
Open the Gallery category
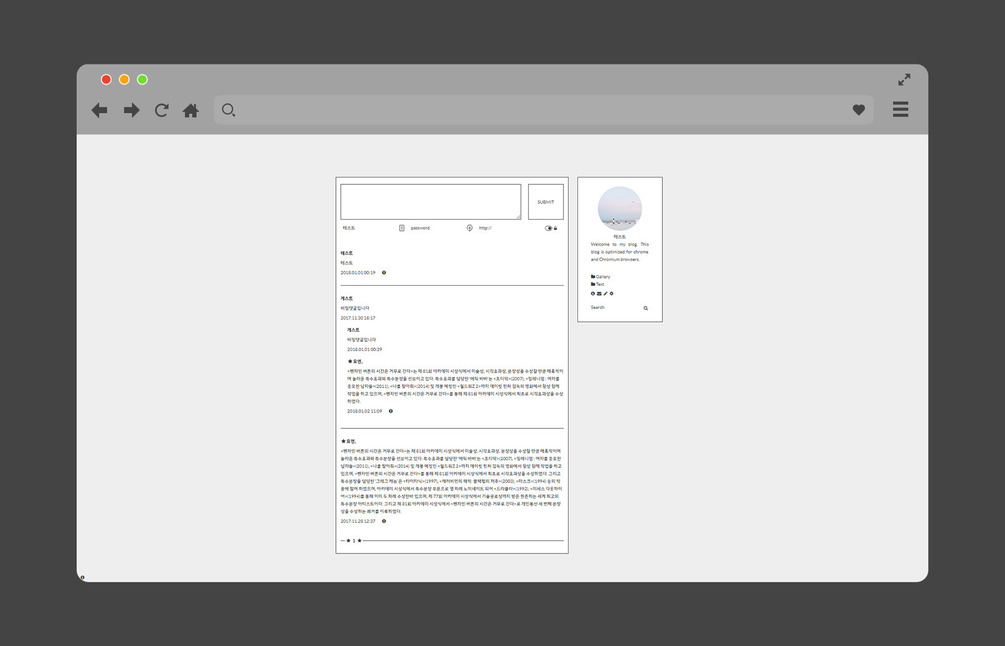[x=603, y=277]
